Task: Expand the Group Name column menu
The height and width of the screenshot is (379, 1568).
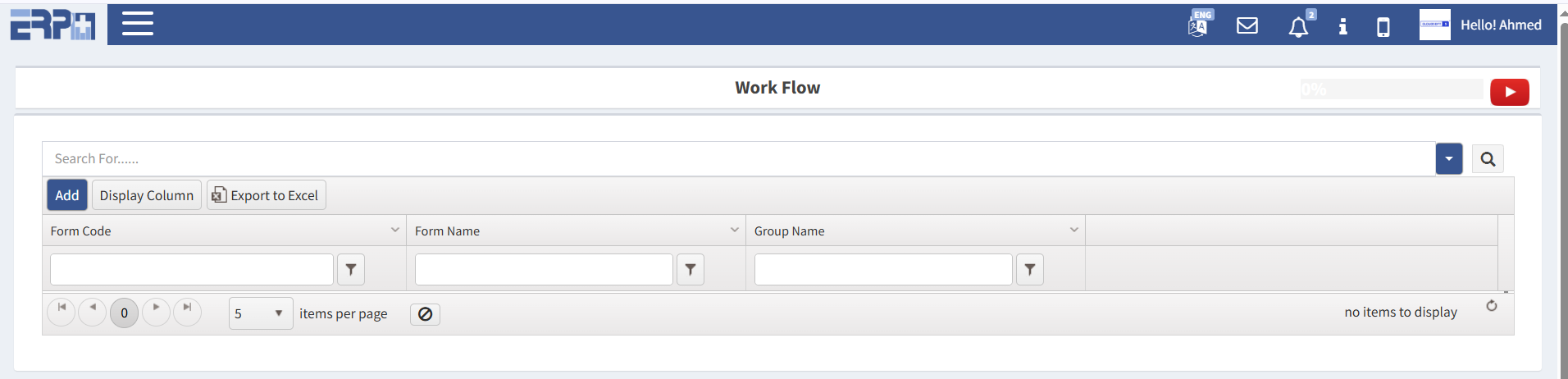Action: tap(1074, 231)
